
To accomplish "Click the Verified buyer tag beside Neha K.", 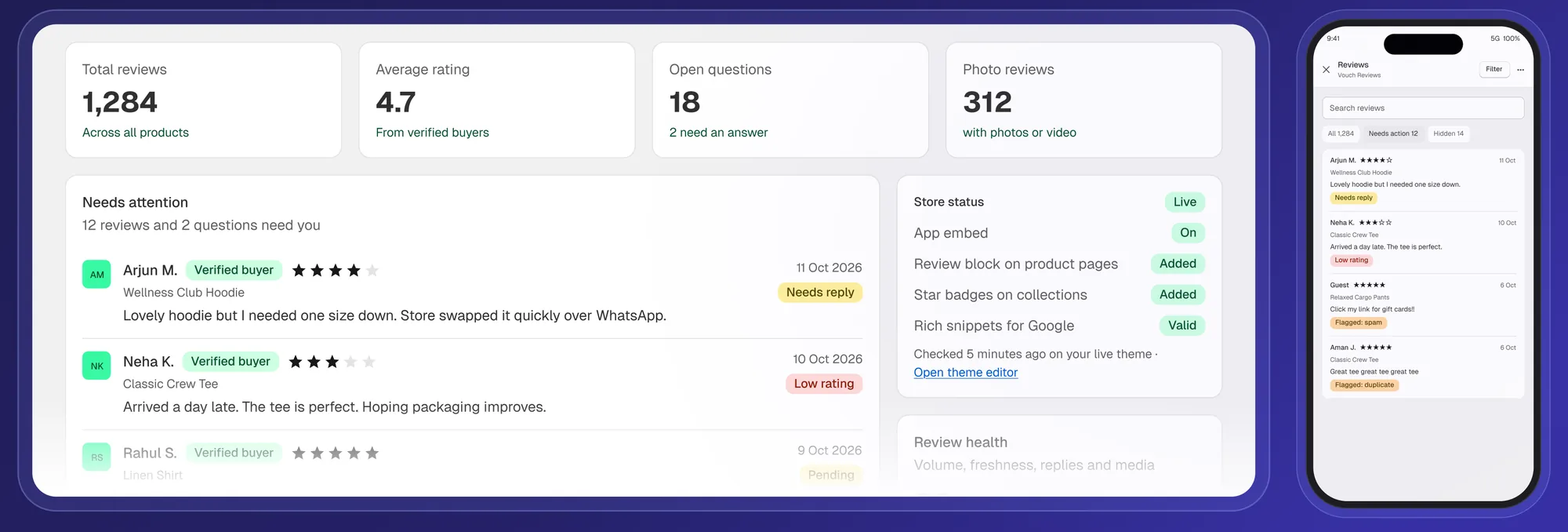I will click(x=230, y=362).
